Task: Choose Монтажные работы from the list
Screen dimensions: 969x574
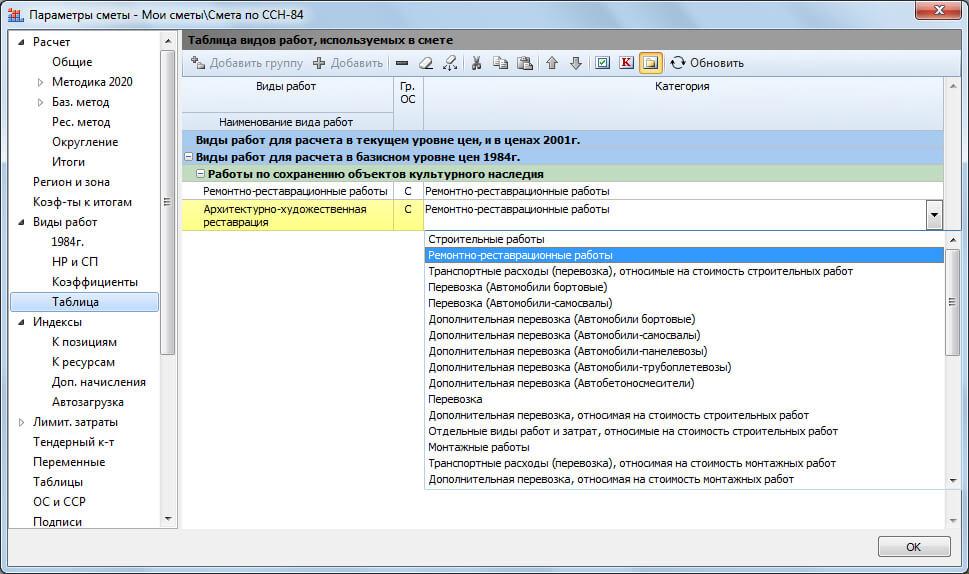Action: (x=685, y=447)
